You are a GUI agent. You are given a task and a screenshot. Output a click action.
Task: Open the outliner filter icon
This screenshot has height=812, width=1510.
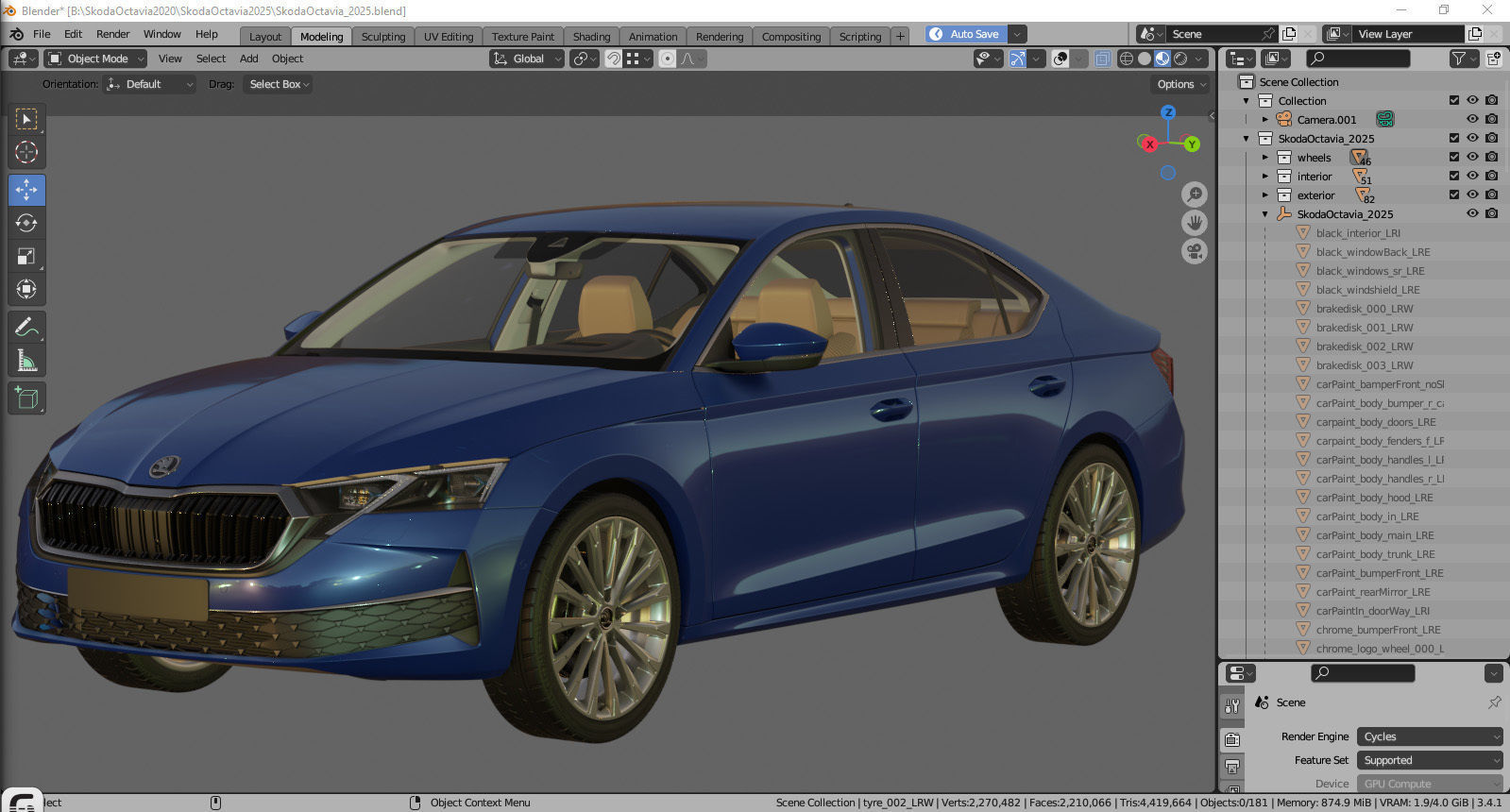tap(1464, 59)
